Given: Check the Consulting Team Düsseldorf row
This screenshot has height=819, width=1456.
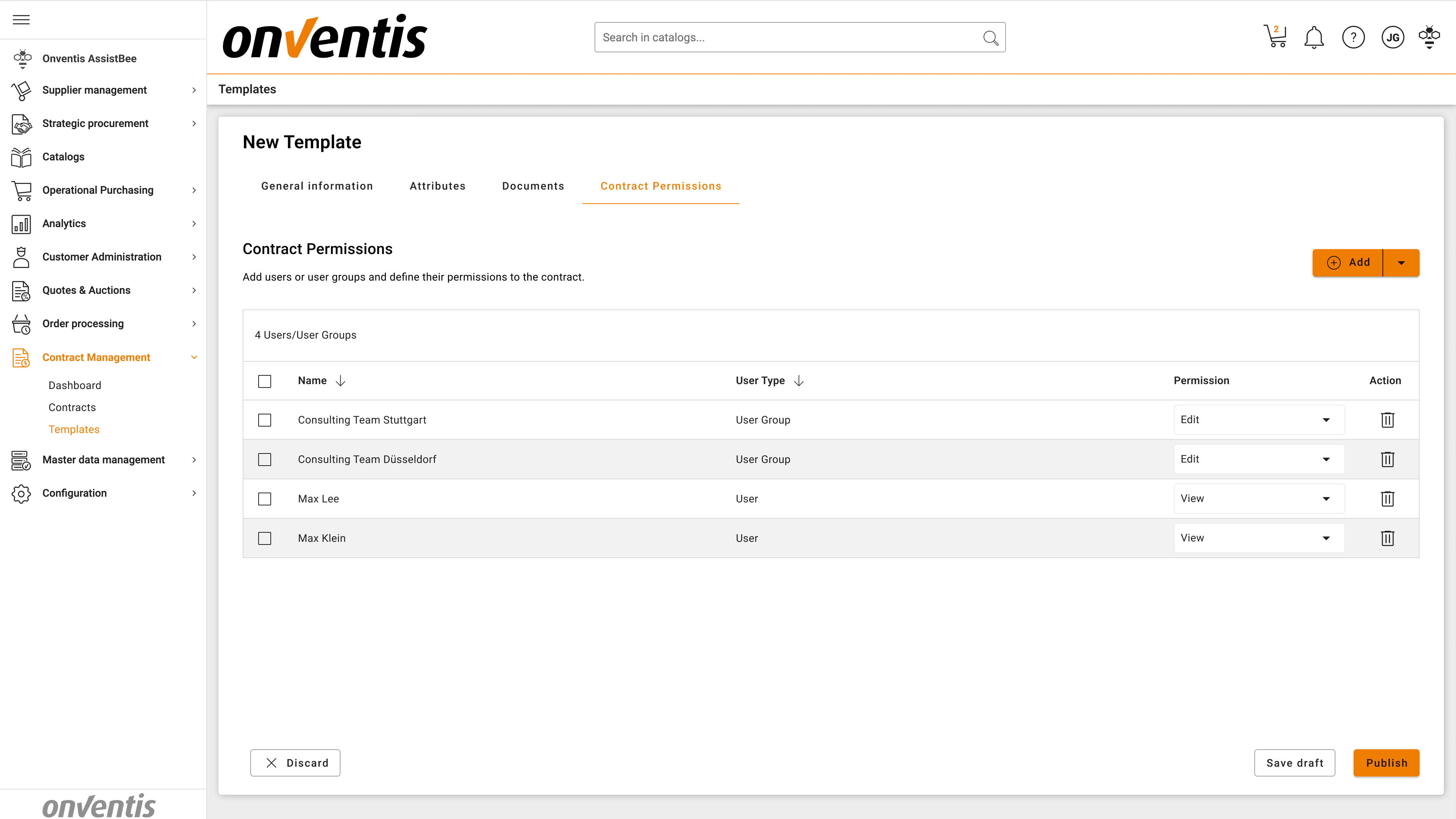Looking at the screenshot, I should click(x=265, y=460).
